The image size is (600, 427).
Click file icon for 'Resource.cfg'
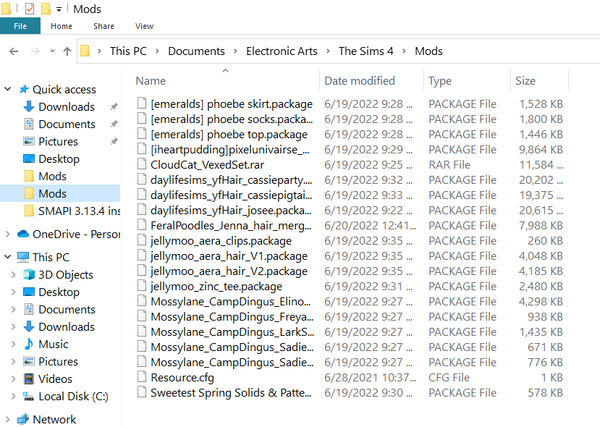pos(142,376)
